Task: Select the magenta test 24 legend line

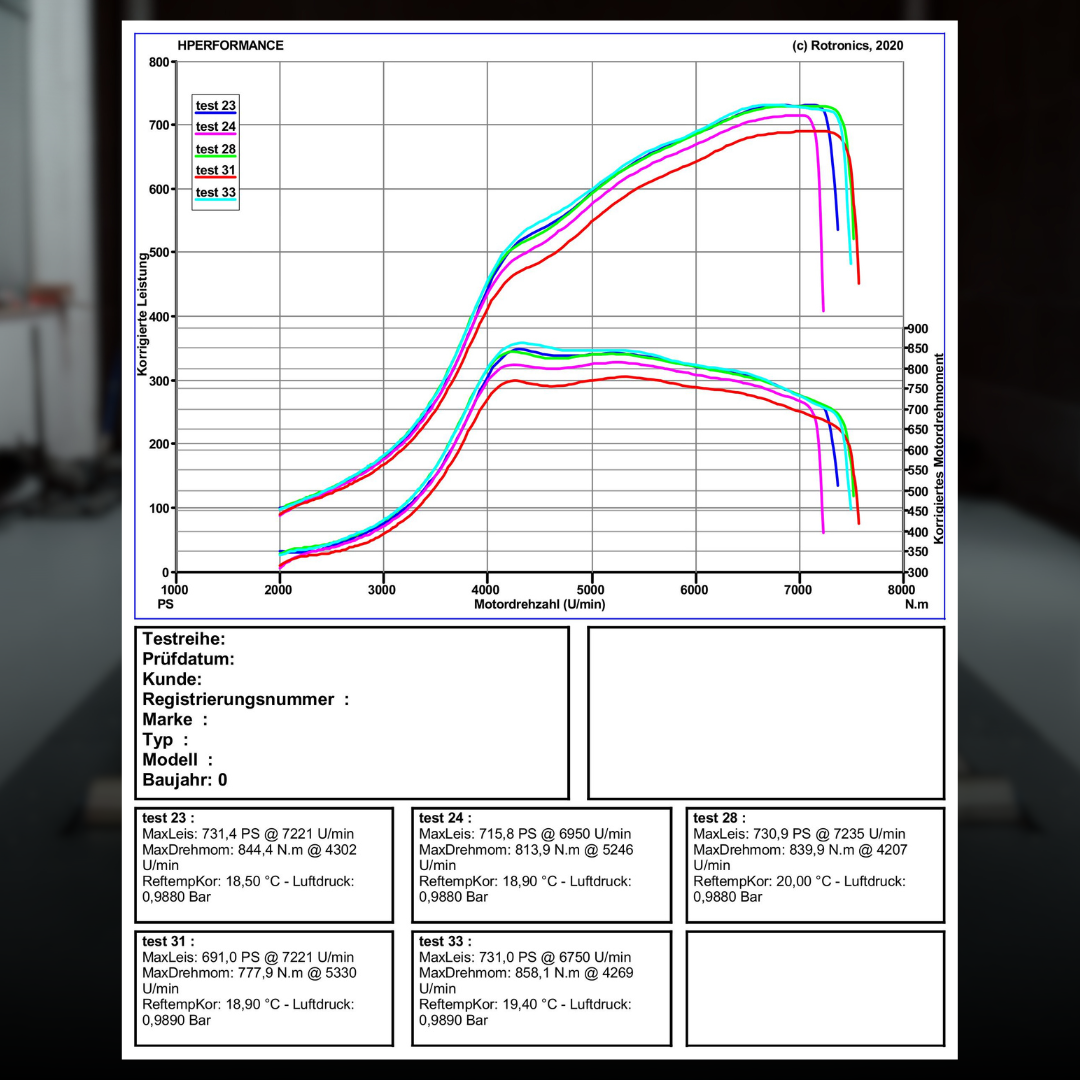Action: (215, 134)
